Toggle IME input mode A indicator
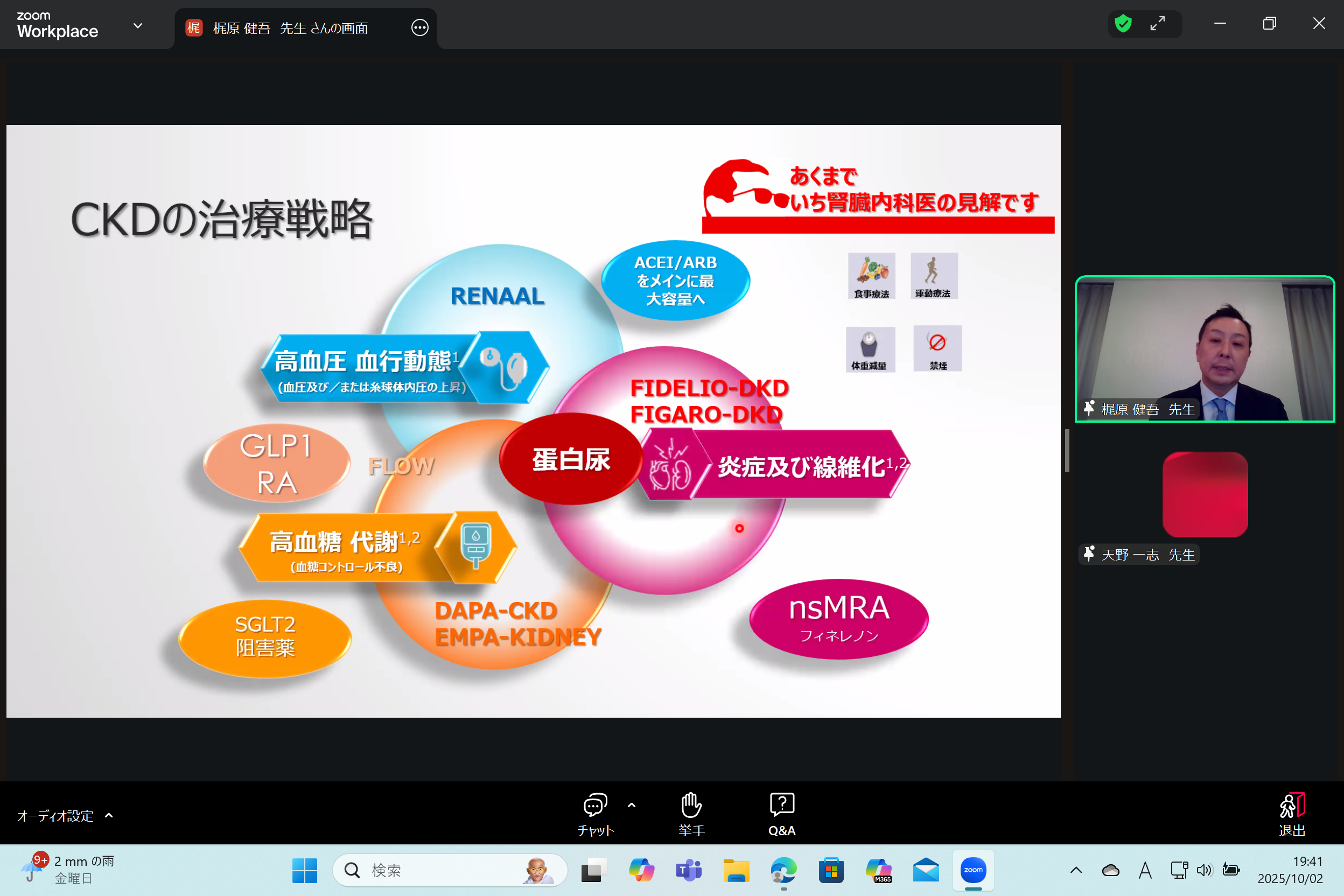The height and width of the screenshot is (896, 1344). pos(1145,870)
